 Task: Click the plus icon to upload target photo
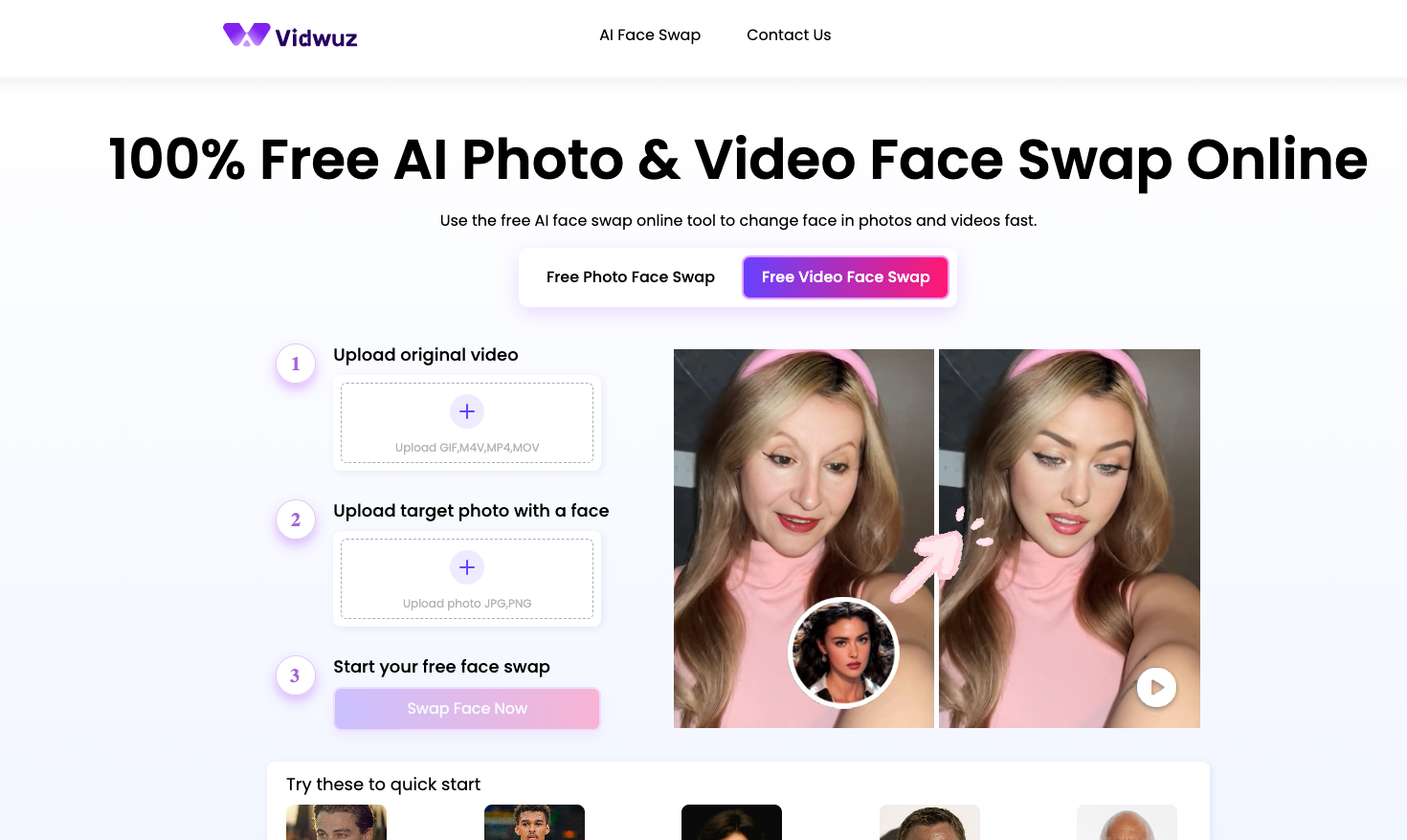[467, 567]
